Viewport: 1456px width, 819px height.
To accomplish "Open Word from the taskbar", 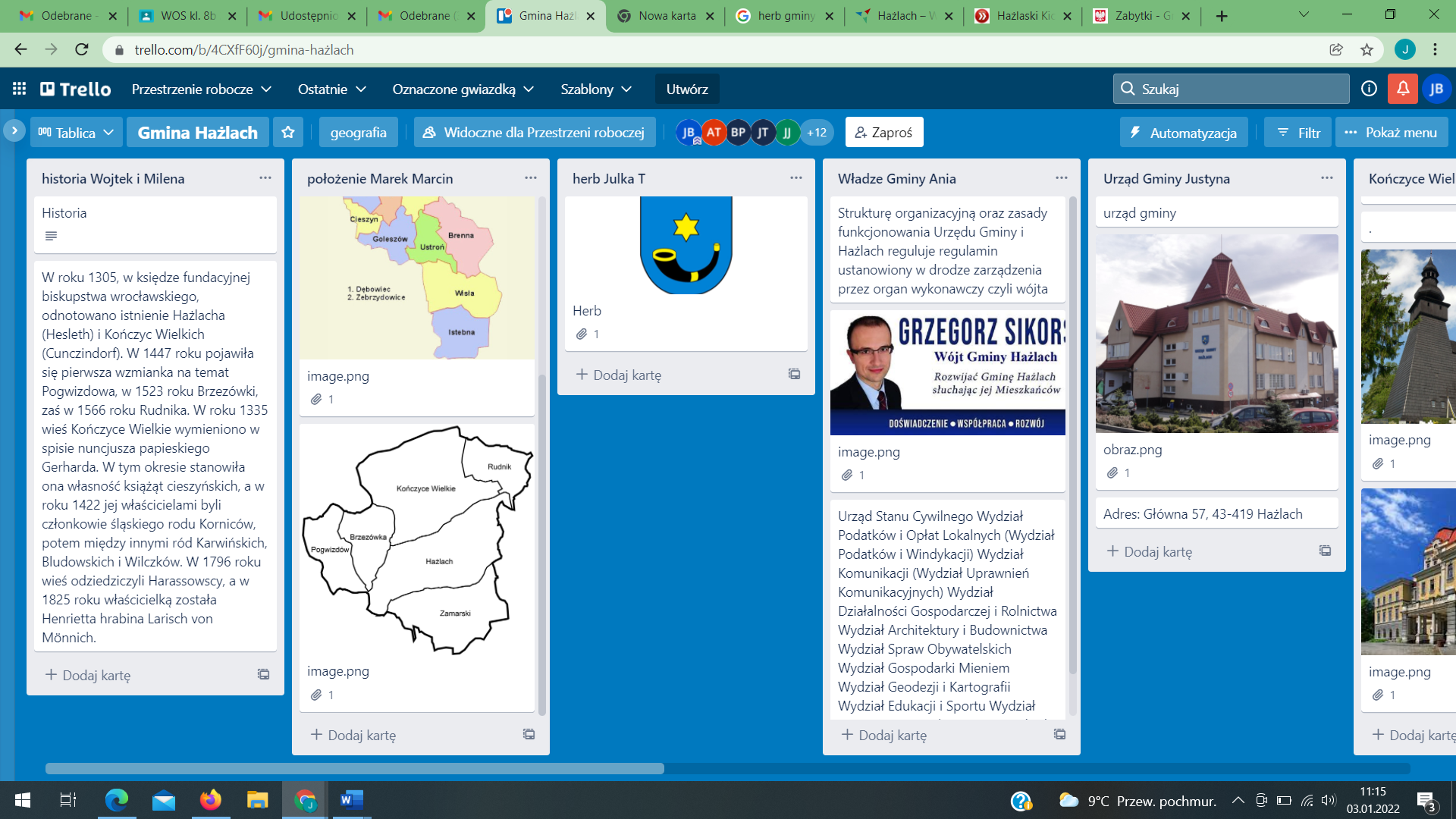I will tap(351, 800).
